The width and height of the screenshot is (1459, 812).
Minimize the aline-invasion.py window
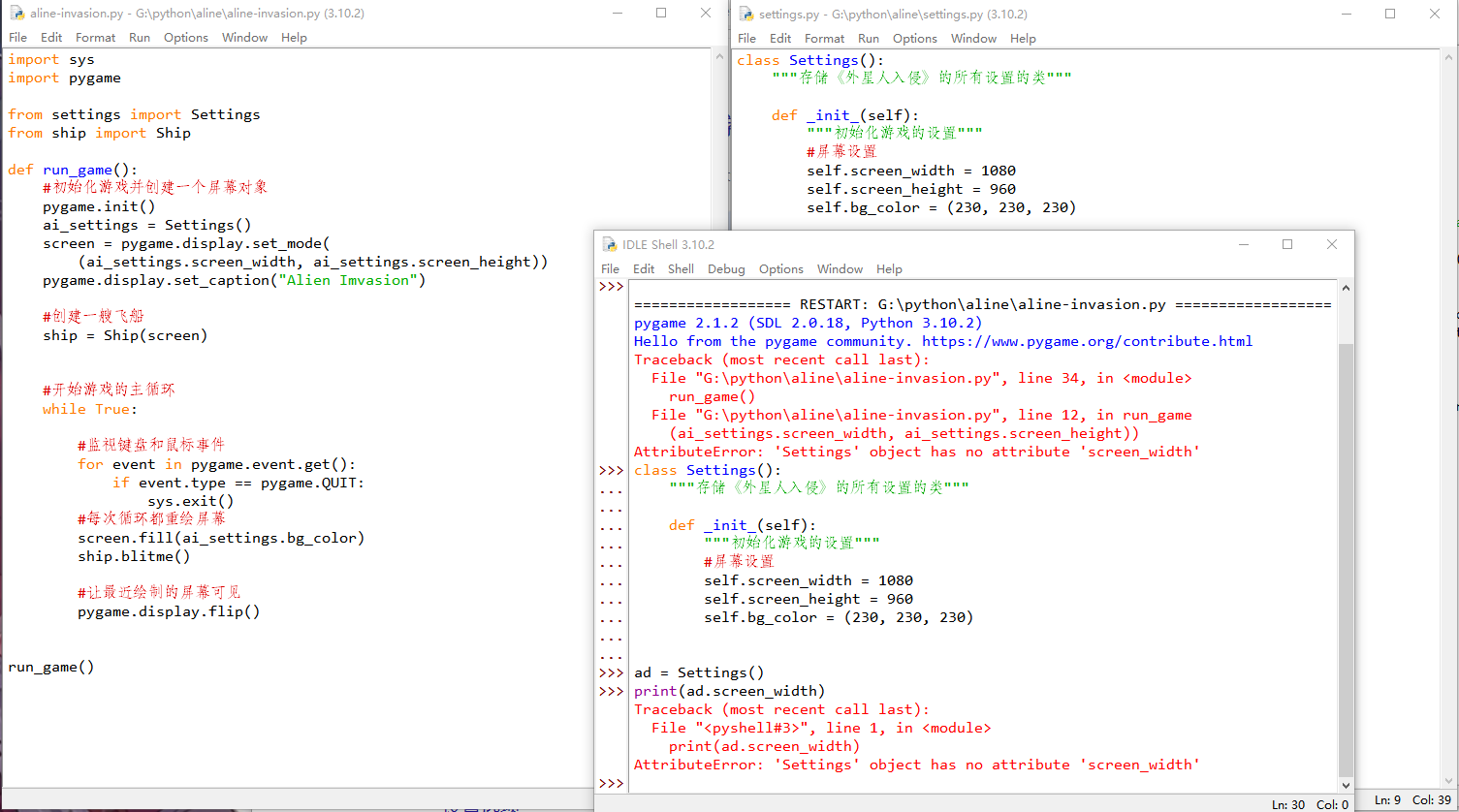tap(618, 14)
